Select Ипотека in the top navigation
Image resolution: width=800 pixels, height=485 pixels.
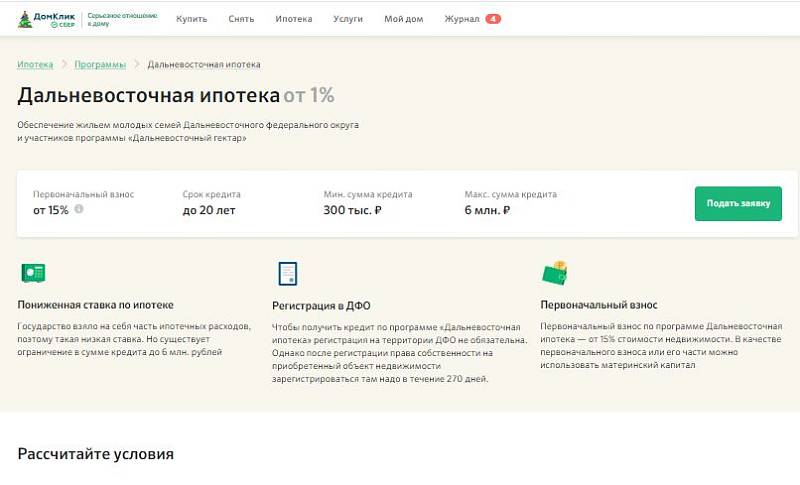coord(293,19)
